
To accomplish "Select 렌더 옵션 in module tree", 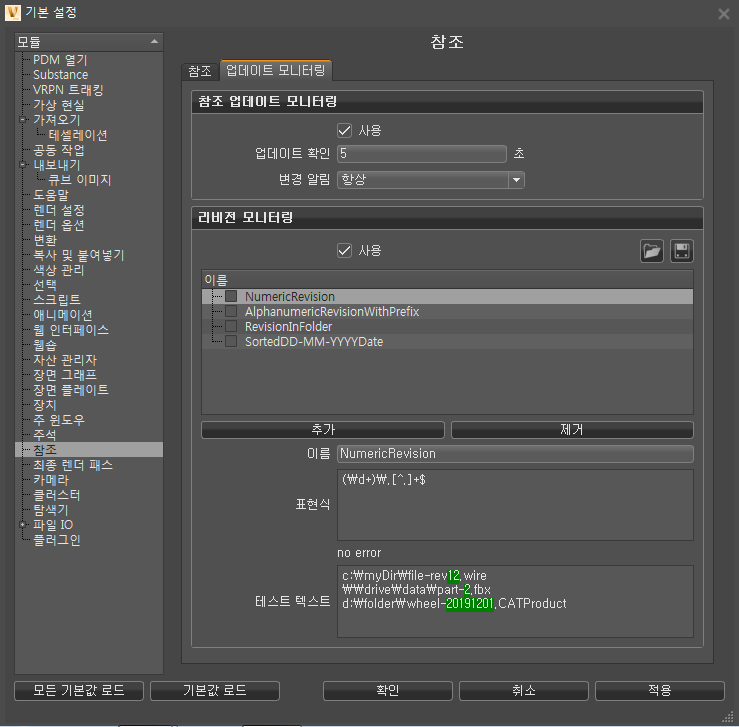I will coord(58,225).
